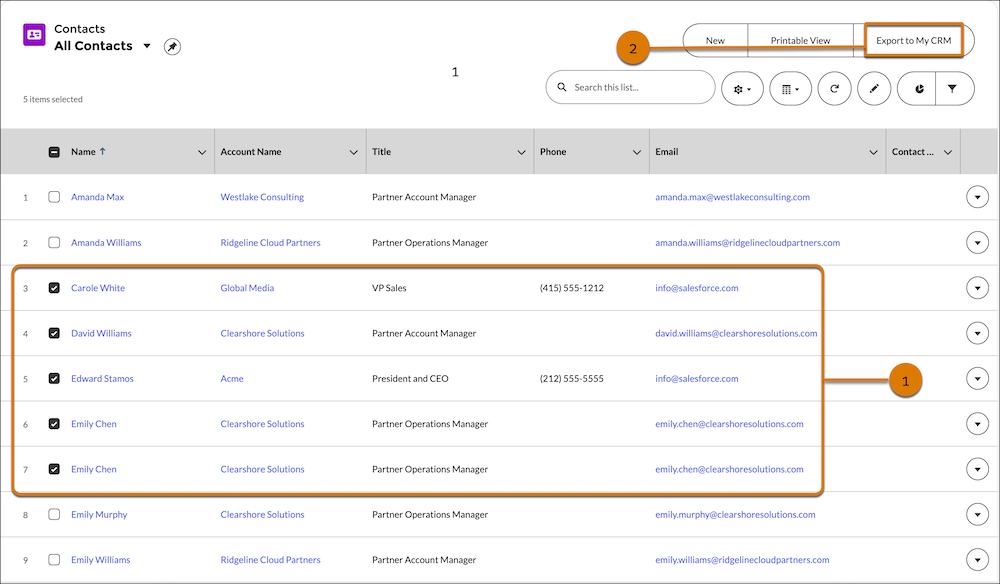This screenshot has height=584, width=1000.
Task: Check the Amanda Williams row checkbox
Action: pyautogui.click(x=54, y=242)
